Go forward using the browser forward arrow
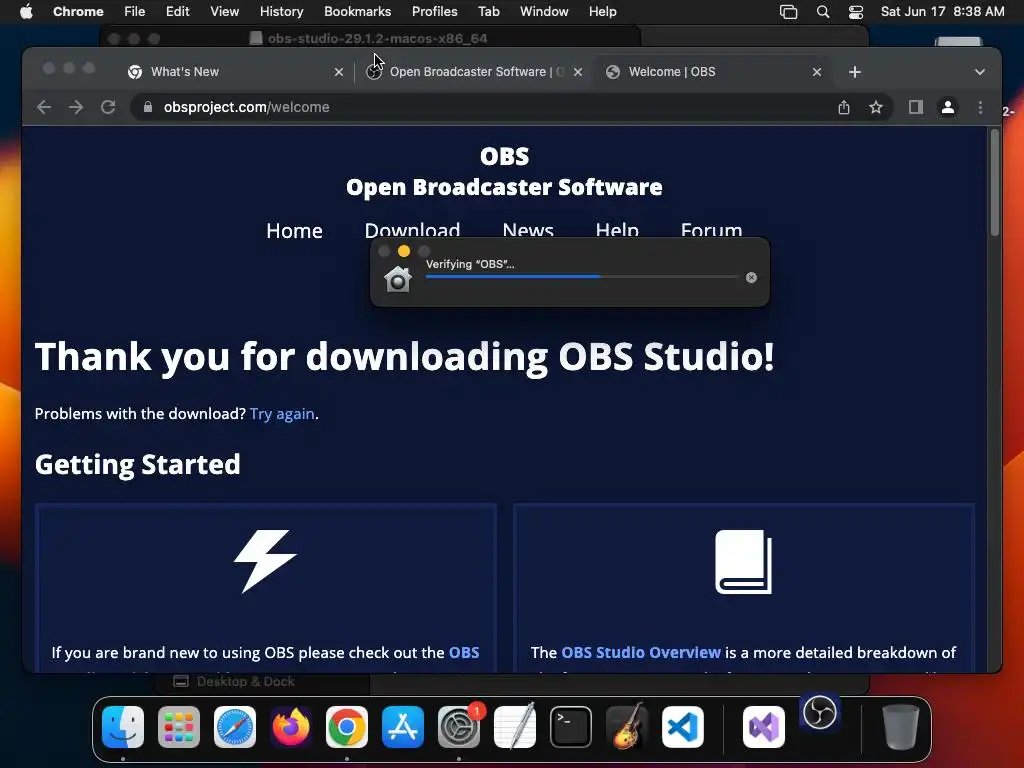Screen dimensions: 1024x768 [76, 107]
